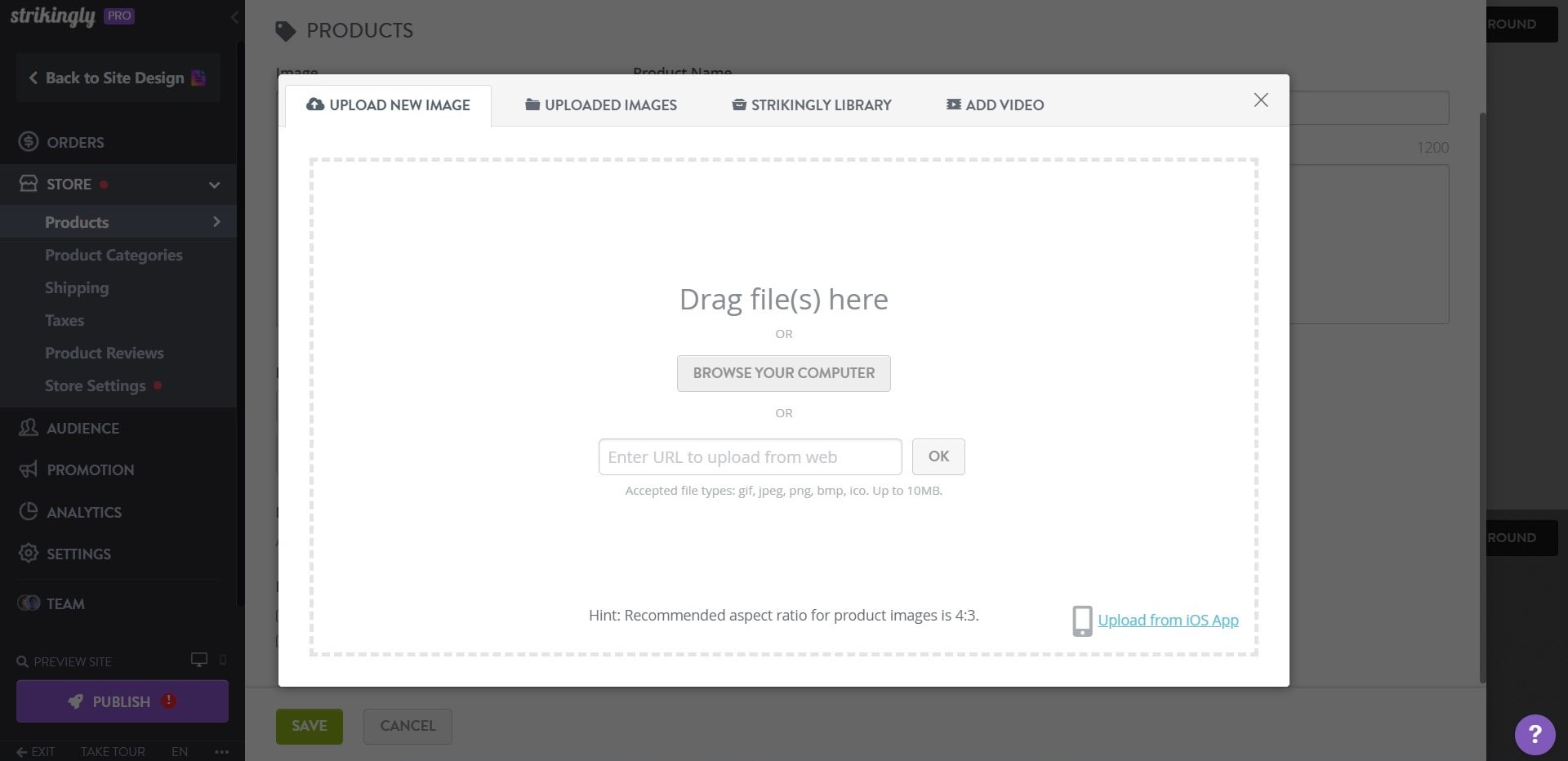1568x761 pixels.
Task: Collapse the sidebar with the top chevron
Action: 235,16
